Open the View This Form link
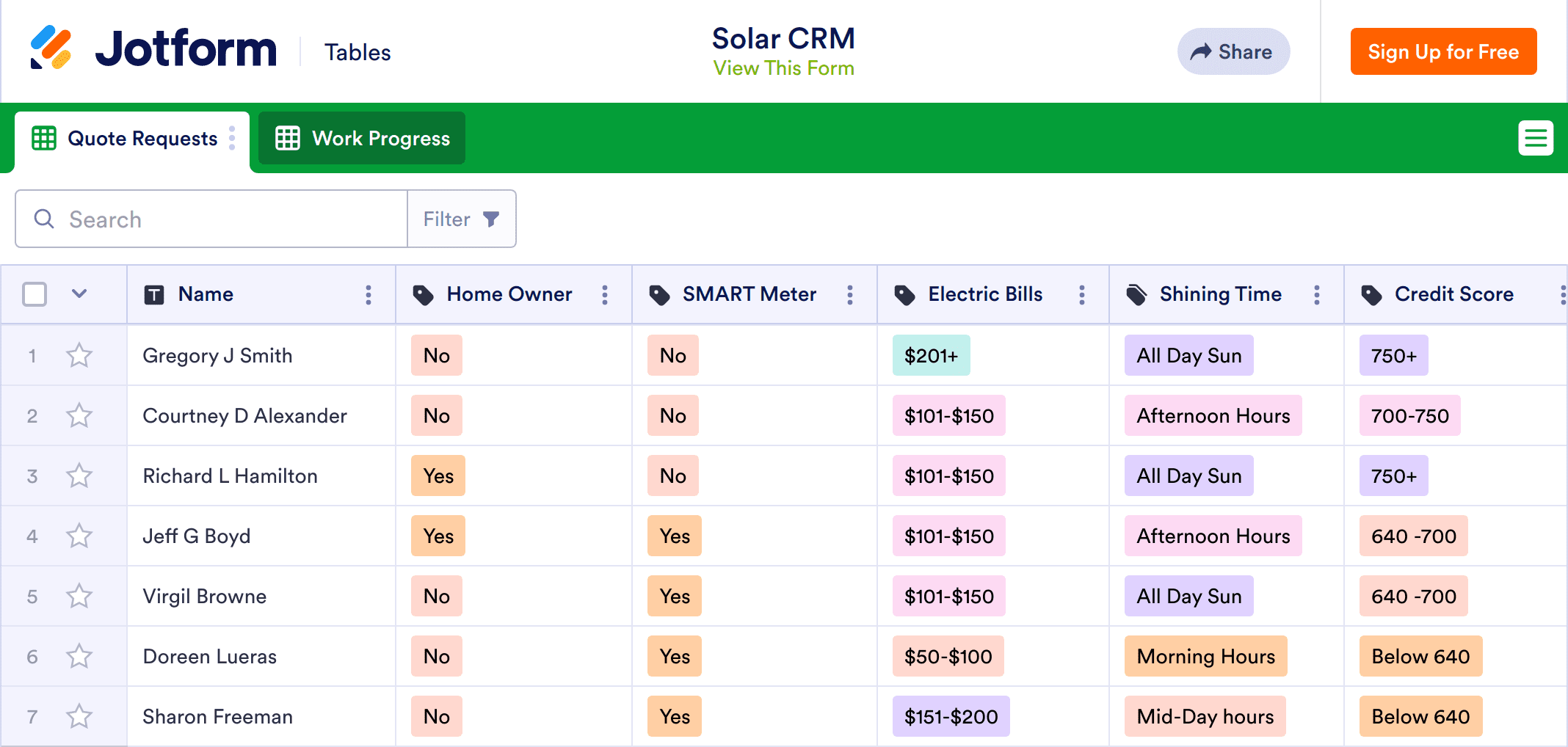 tap(783, 68)
